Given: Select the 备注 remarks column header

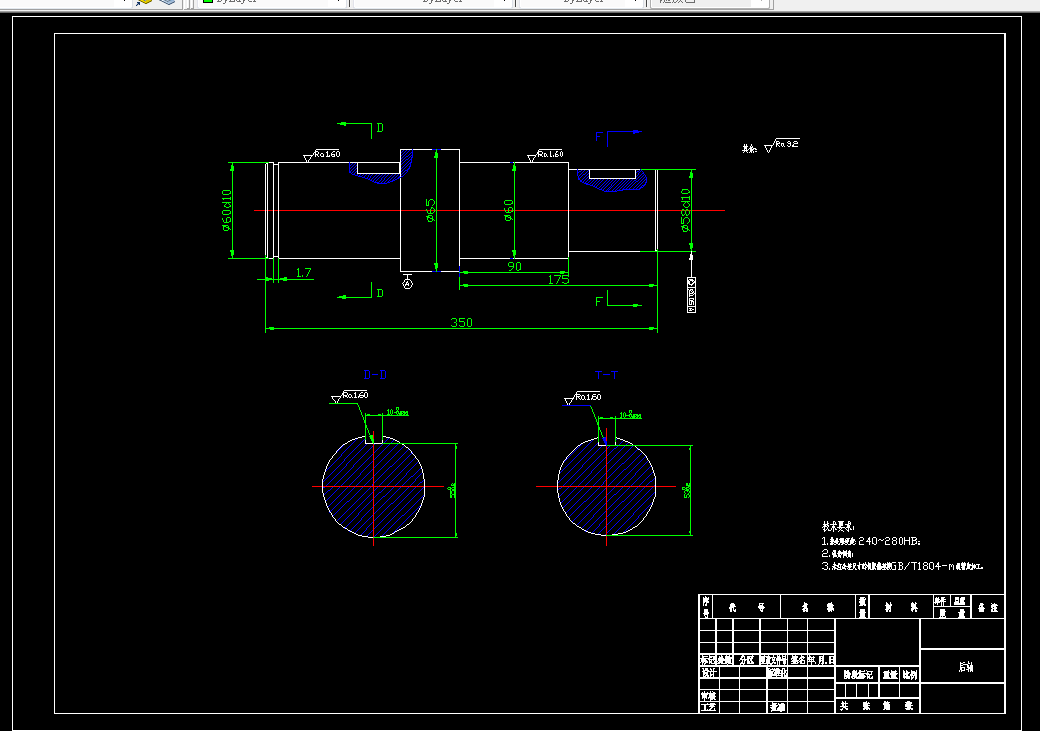Looking at the screenshot, I should point(988,608).
